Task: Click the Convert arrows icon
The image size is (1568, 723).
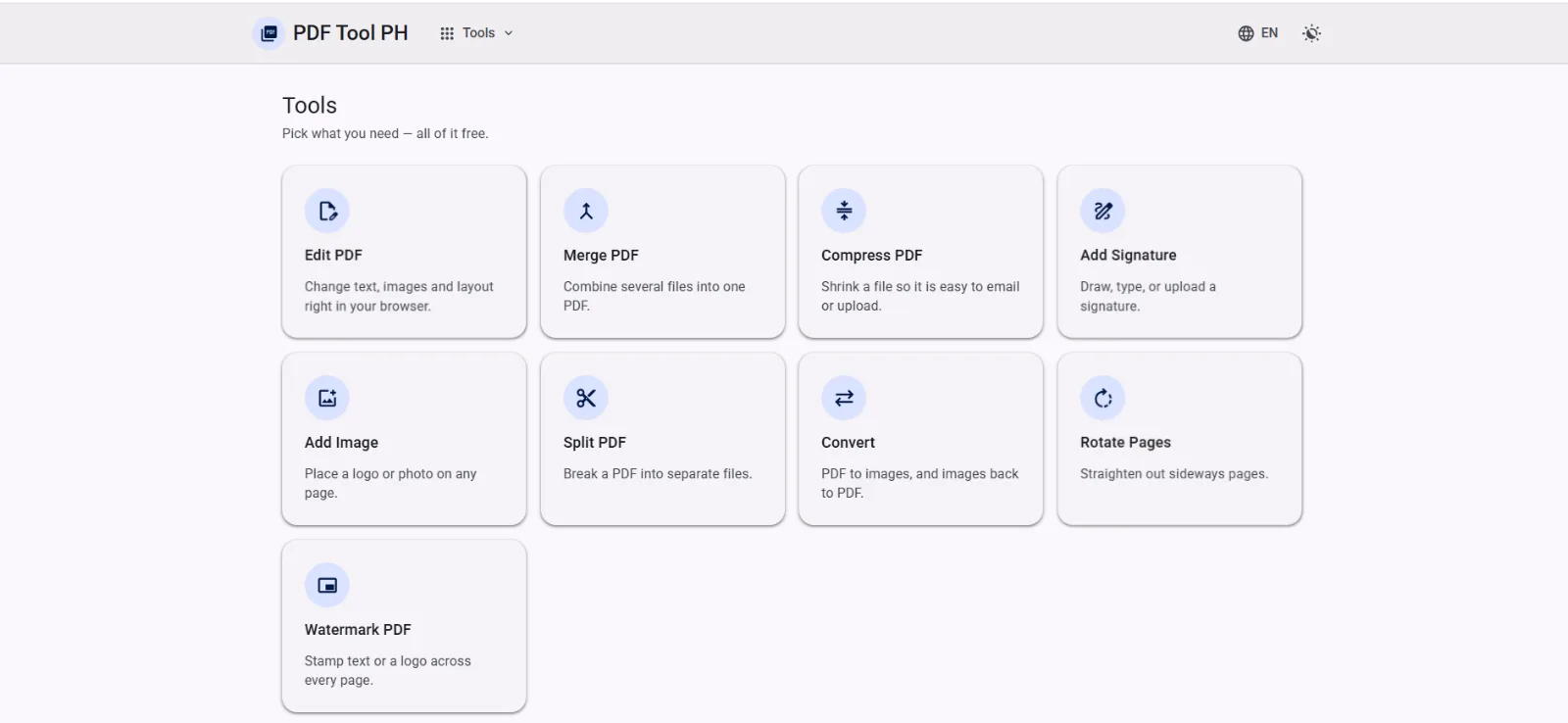Action: [844, 398]
